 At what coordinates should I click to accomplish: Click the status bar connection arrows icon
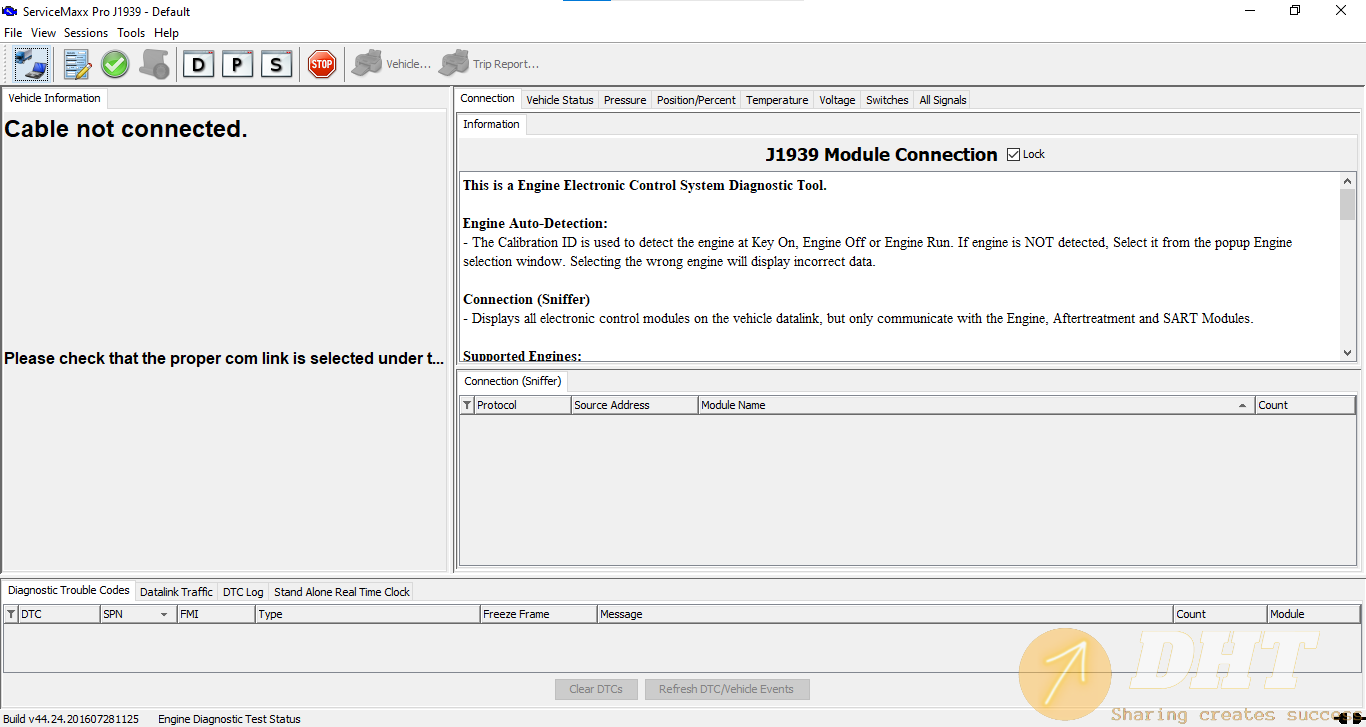[x=1349, y=718]
